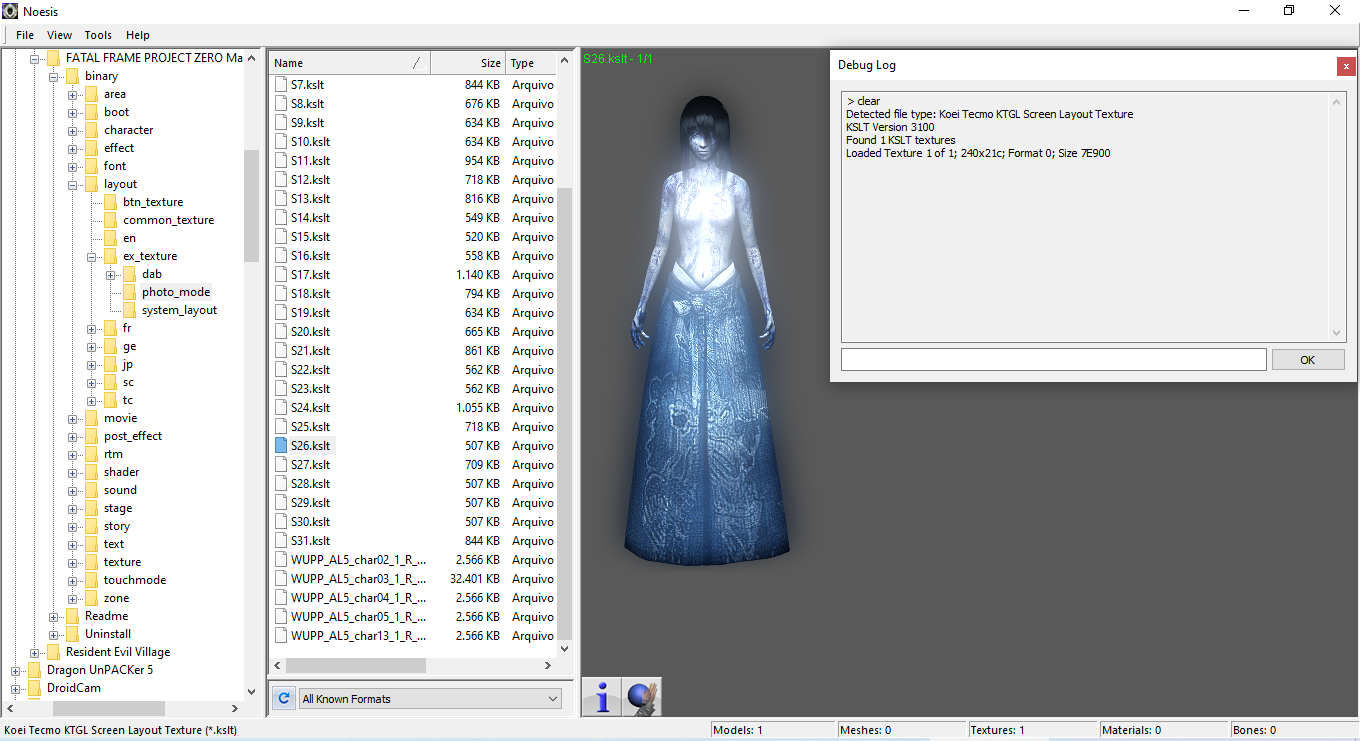Click the Dragon UnPACKer 5 folder icon
Image resolution: width=1360 pixels, height=741 pixels.
35,670
